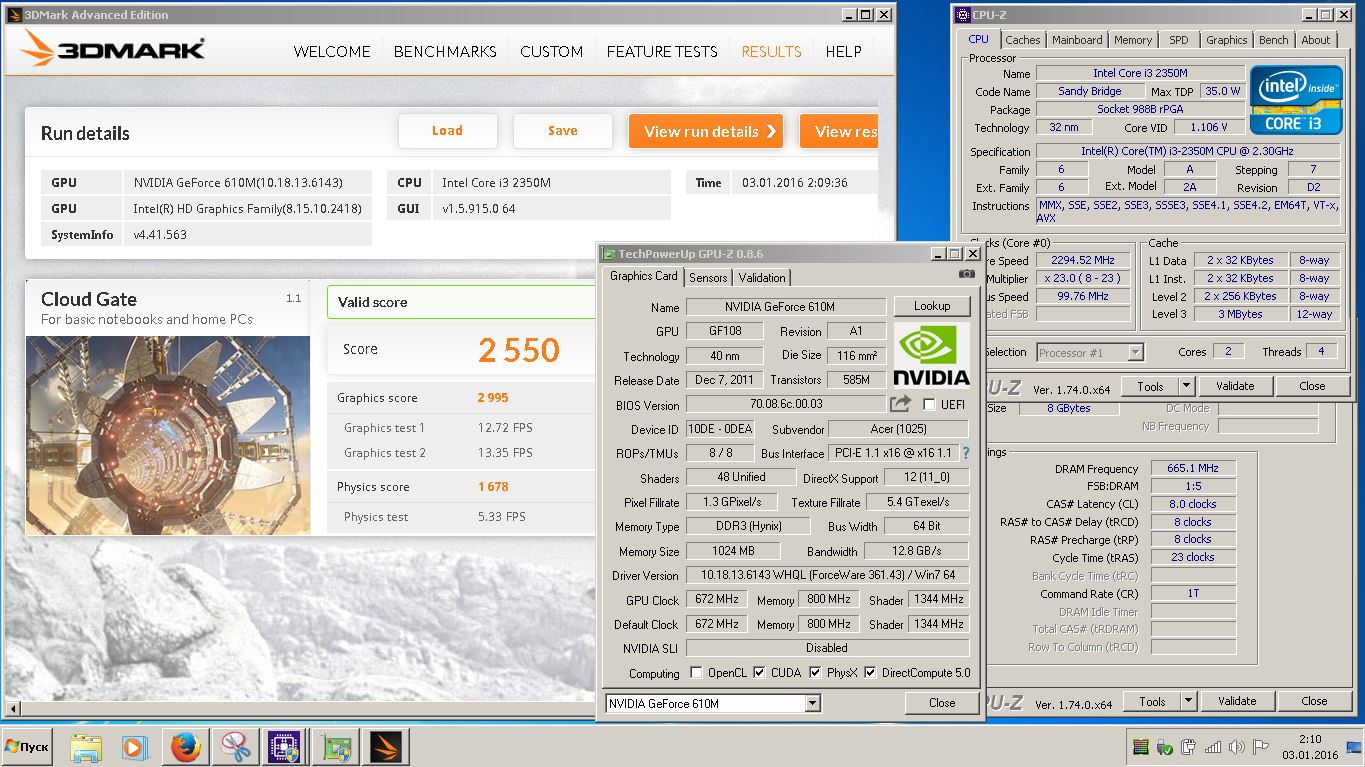Screen dimensions: 1365x767
Task: Click the volume speaker tray icon
Action: 1235,747
